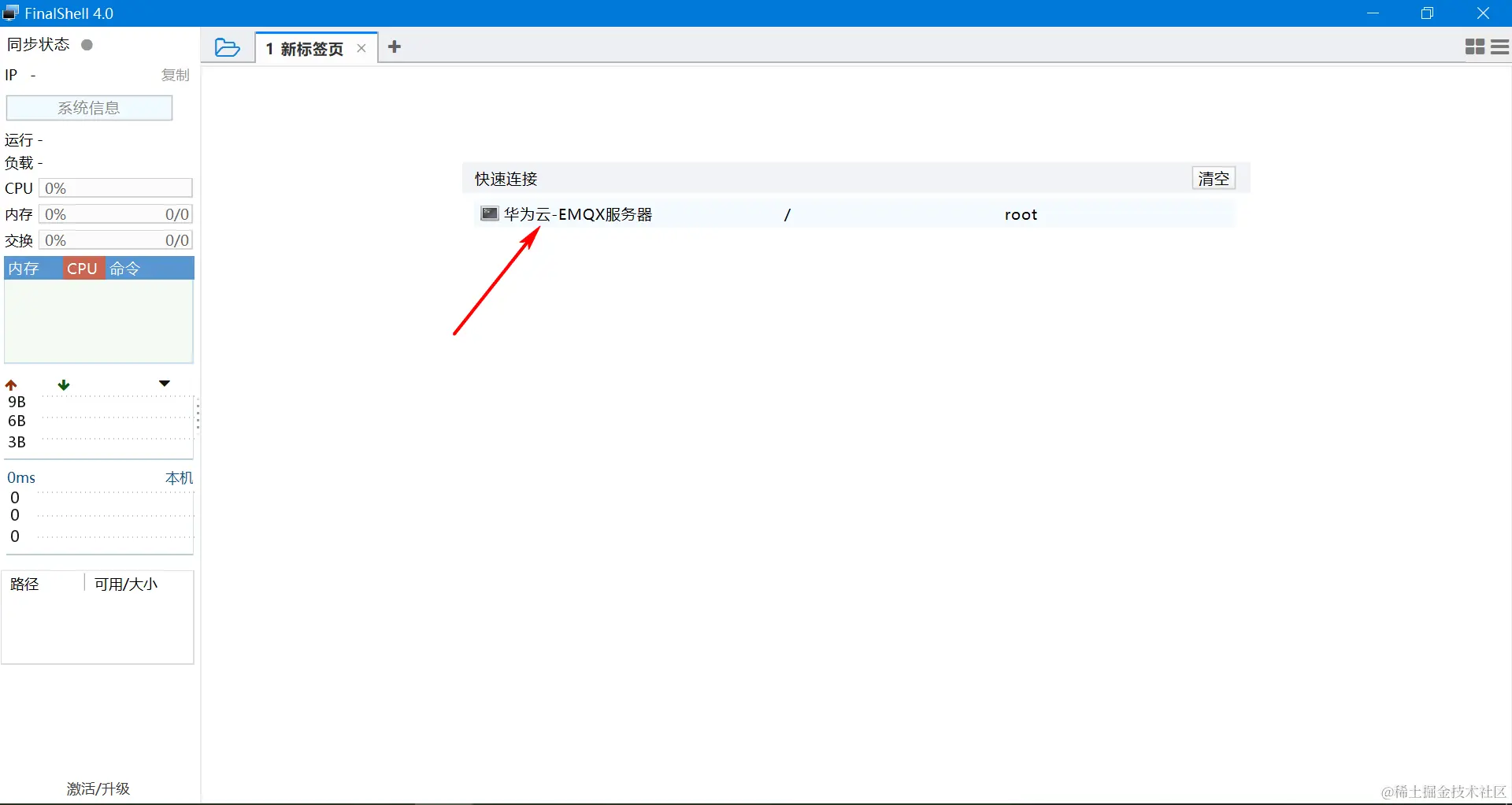Click the CPU usage progress bar
Image resolution: width=1512 pixels, height=805 pixels.
point(116,188)
